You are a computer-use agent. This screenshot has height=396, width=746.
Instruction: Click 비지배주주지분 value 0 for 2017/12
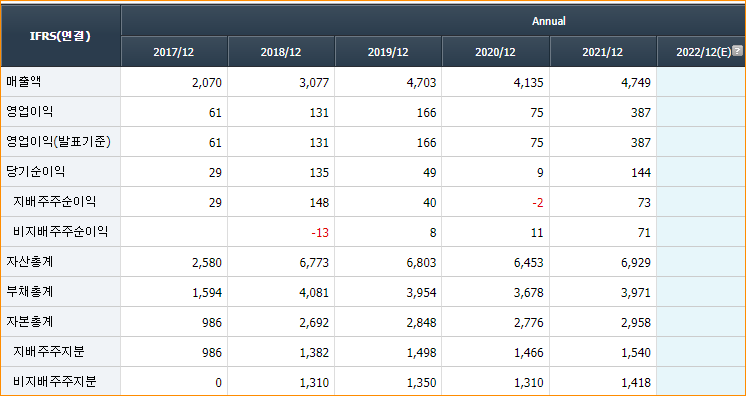tap(218, 383)
